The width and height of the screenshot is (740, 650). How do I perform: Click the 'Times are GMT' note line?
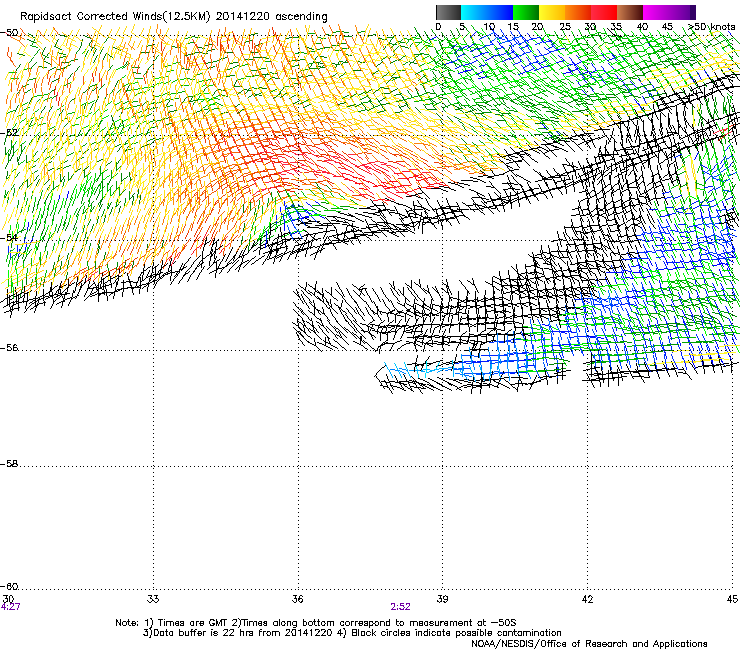(x=316, y=622)
